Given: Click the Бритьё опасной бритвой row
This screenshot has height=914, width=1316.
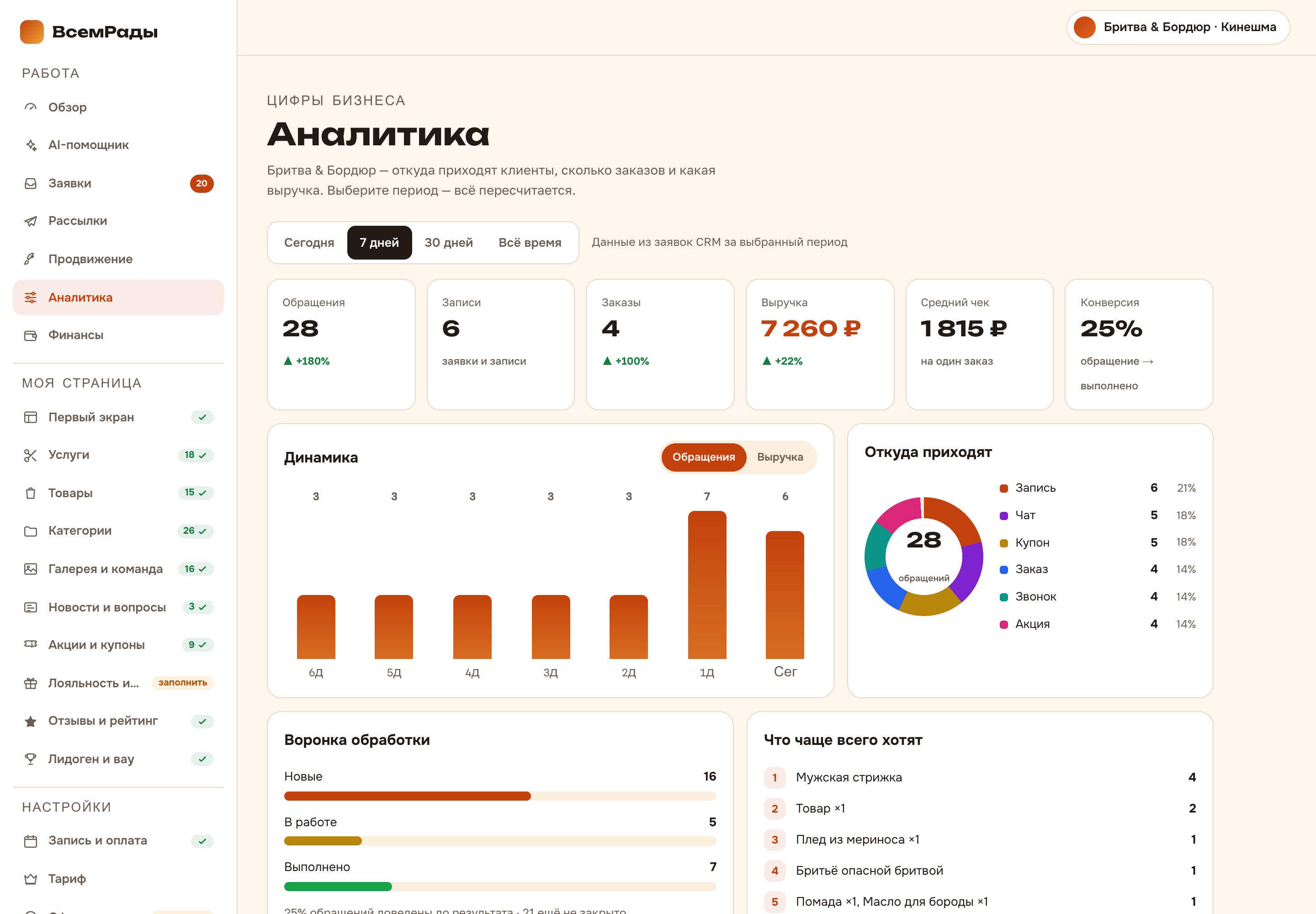Looking at the screenshot, I should (980, 871).
